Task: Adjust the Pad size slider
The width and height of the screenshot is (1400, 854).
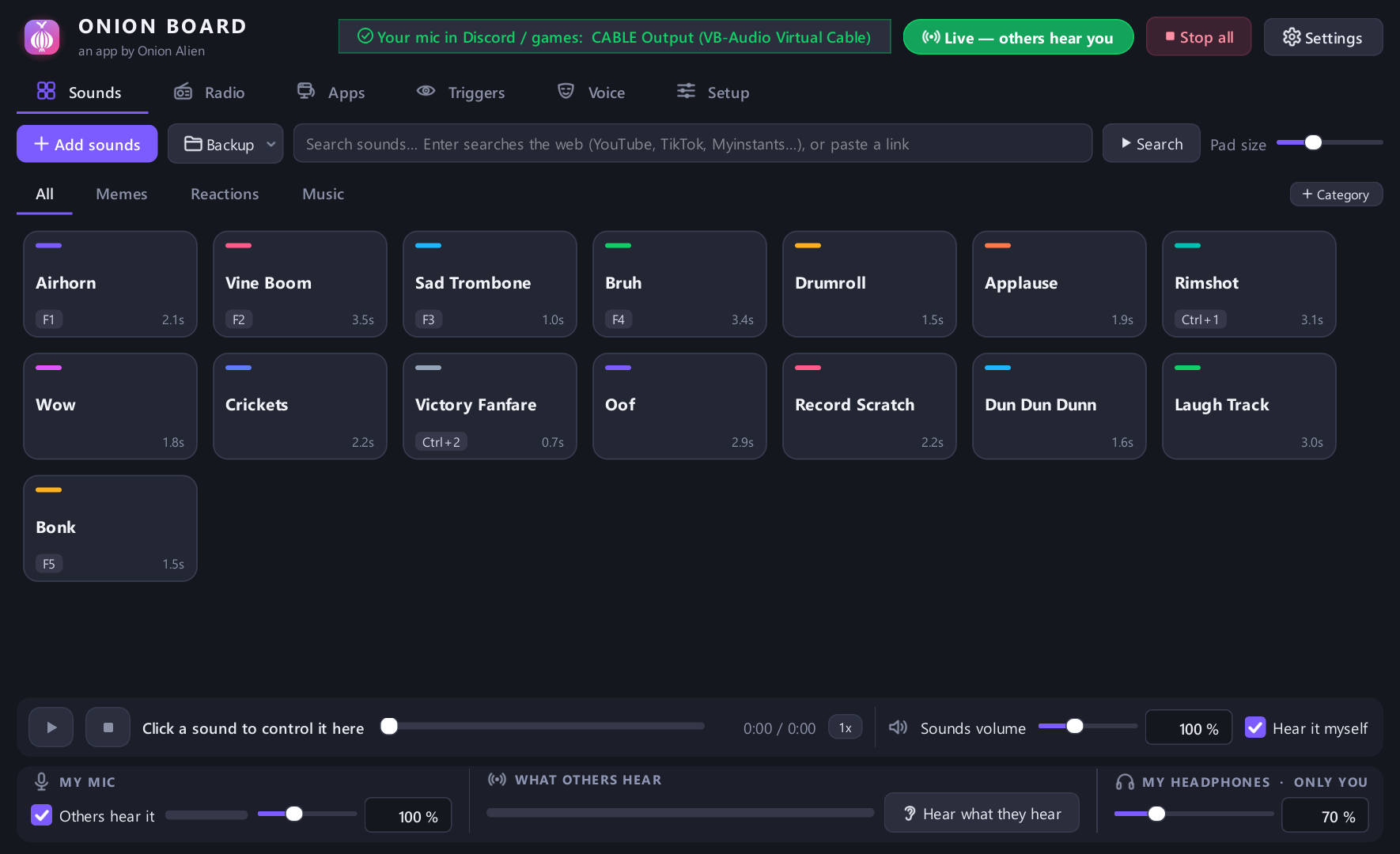Action: tap(1330, 142)
